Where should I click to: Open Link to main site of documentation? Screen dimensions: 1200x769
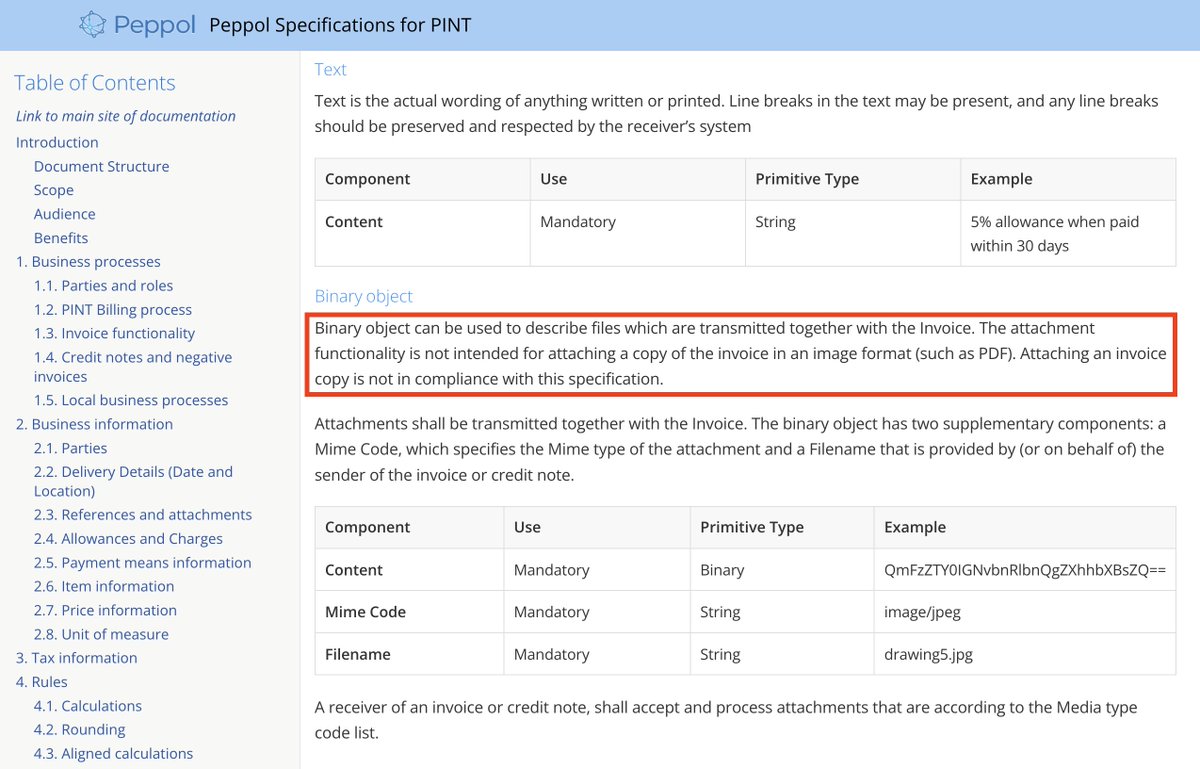coord(126,116)
